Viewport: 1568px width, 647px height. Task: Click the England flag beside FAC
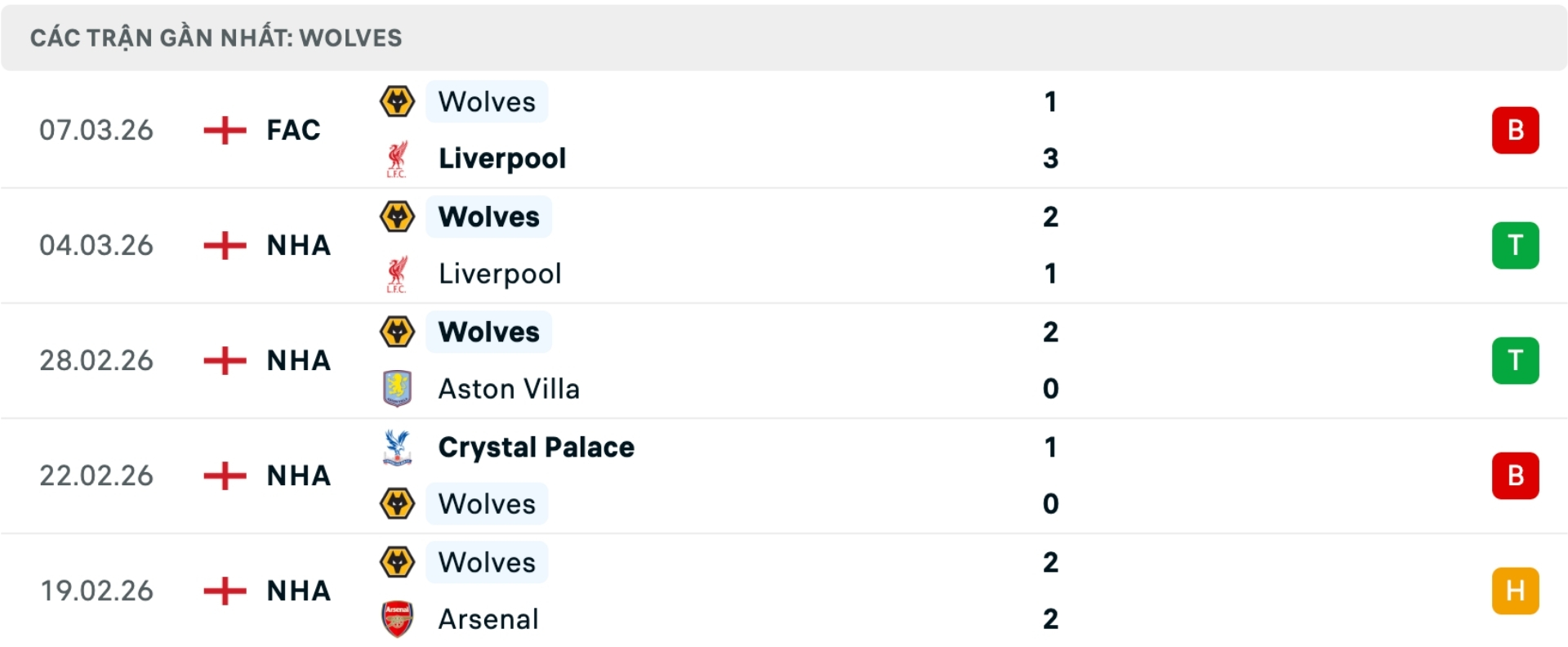coord(225,130)
